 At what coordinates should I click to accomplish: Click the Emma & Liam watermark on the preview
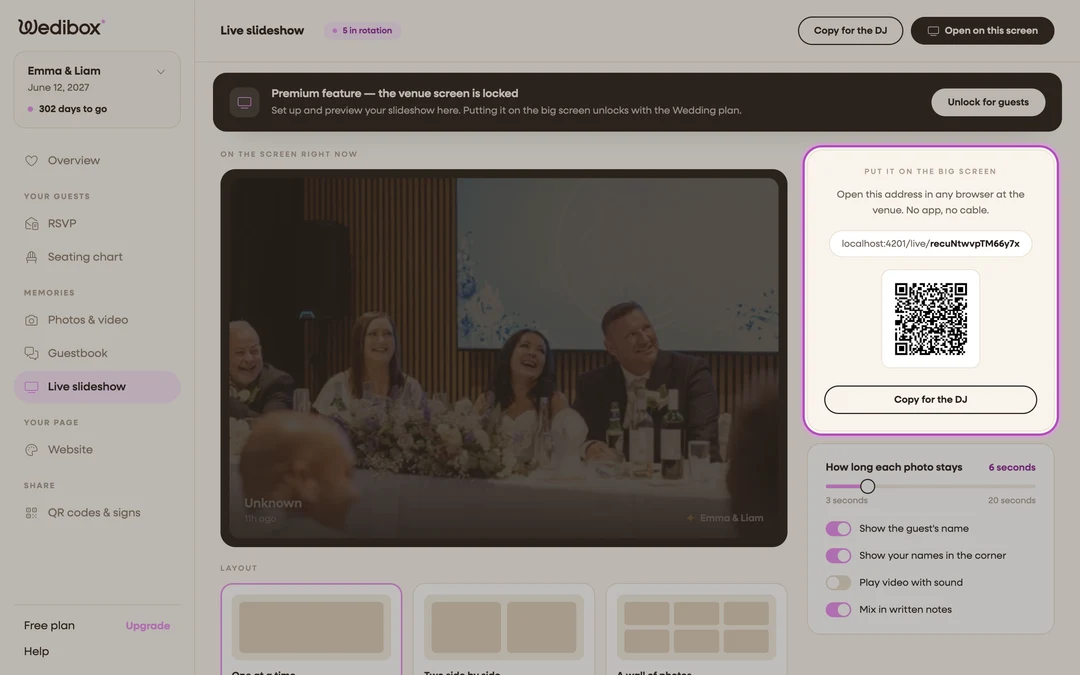(x=731, y=518)
